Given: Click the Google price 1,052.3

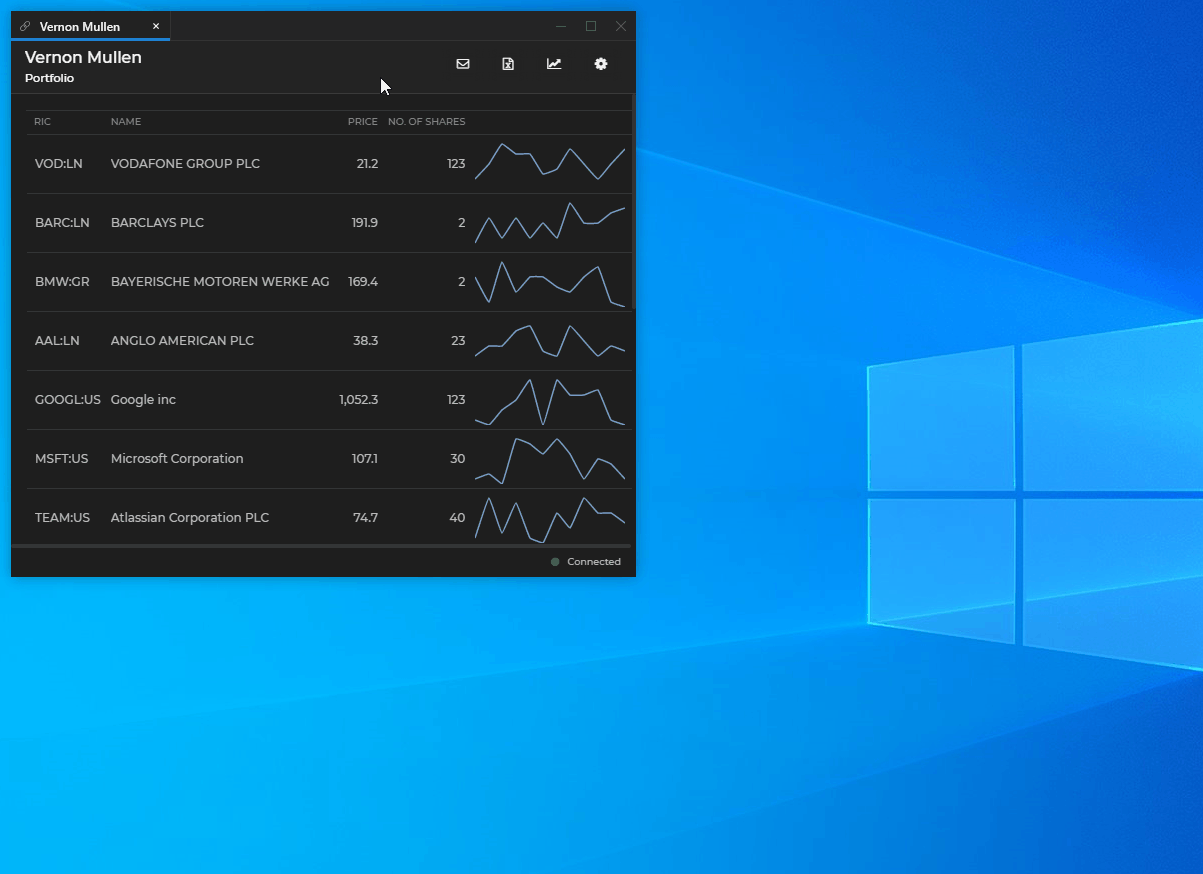Looking at the screenshot, I should [x=358, y=400].
